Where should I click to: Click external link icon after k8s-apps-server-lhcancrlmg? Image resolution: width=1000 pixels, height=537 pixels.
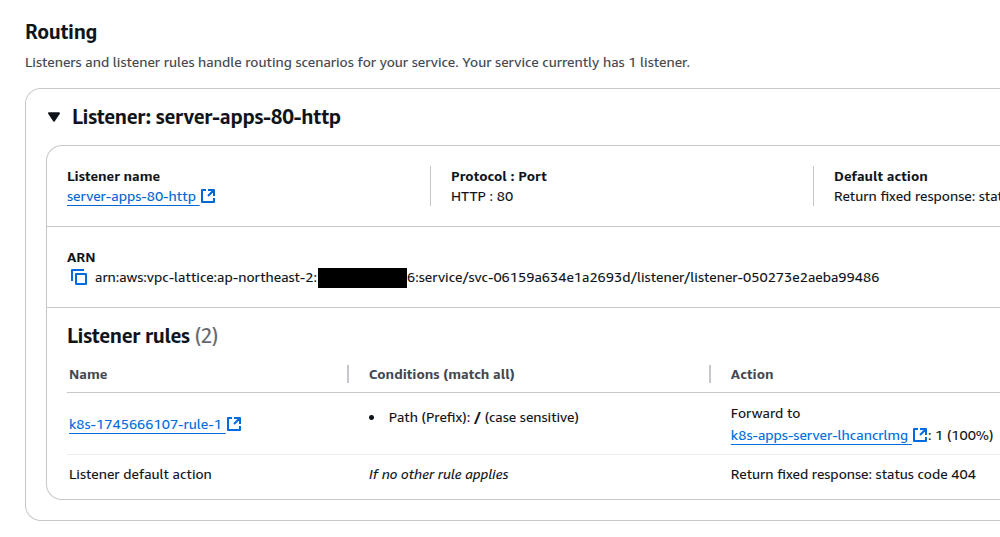(x=920, y=436)
